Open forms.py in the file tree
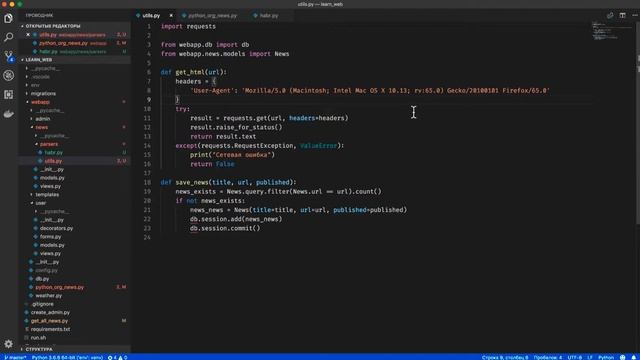This screenshot has width=640, height=360. point(50,237)
